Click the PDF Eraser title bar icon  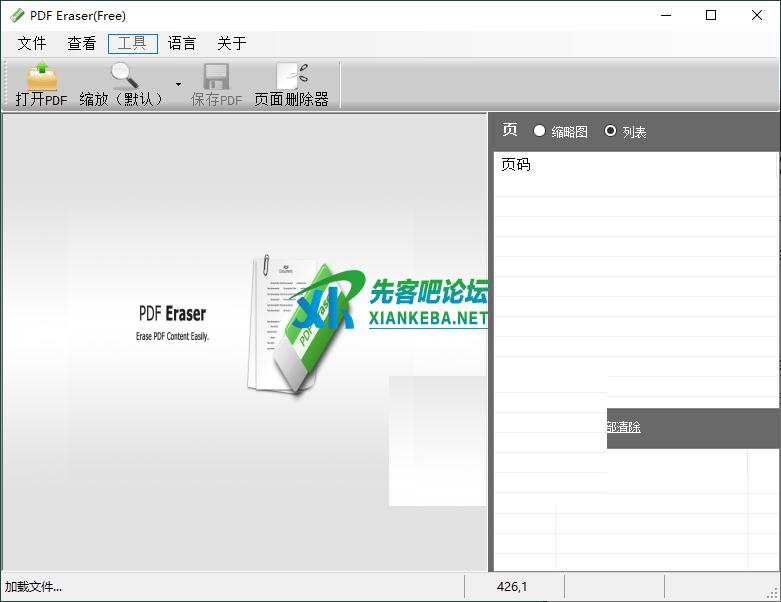pos(17,16)
